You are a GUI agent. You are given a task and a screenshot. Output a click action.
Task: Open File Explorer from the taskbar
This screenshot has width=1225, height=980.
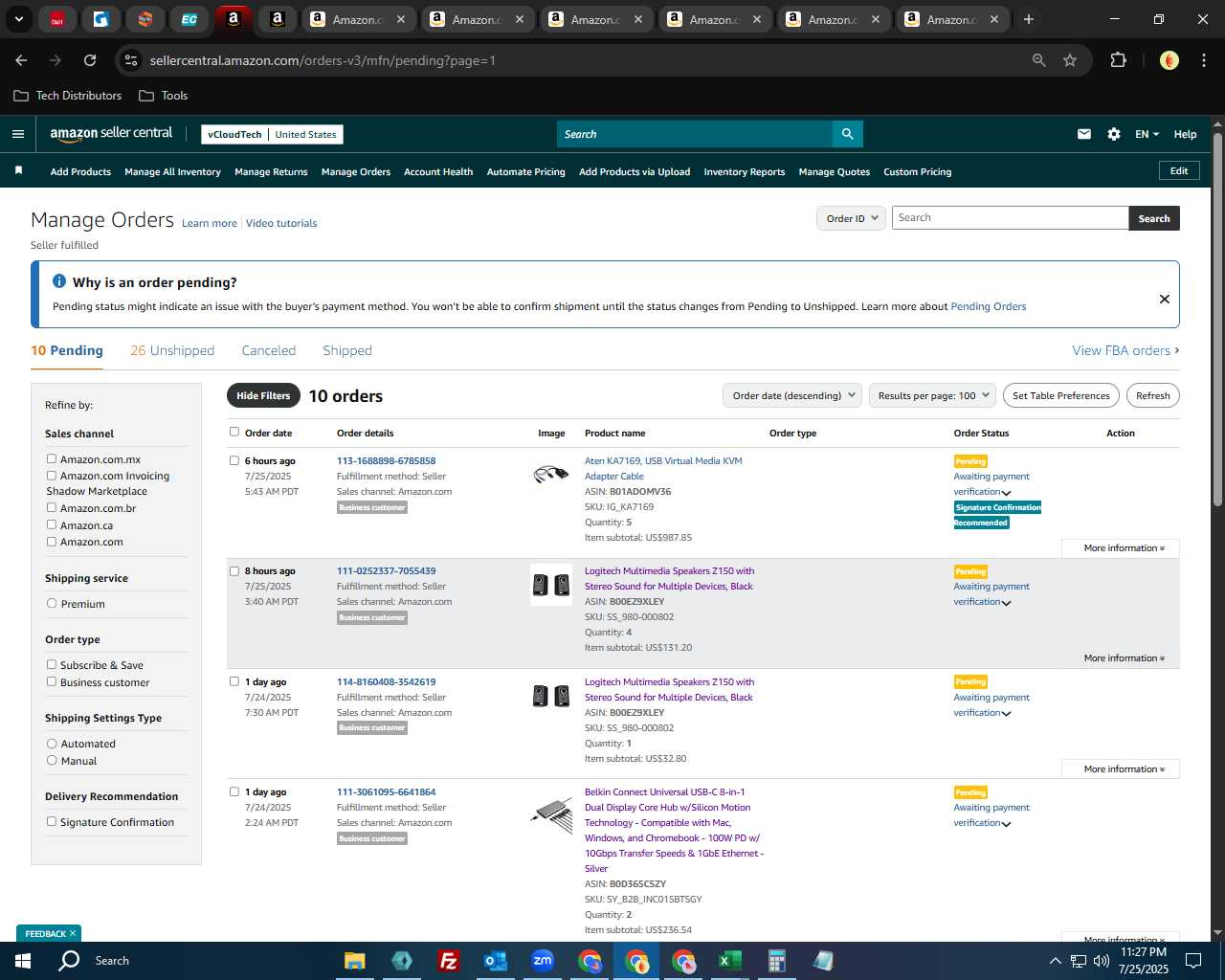[x=355, y=961]
